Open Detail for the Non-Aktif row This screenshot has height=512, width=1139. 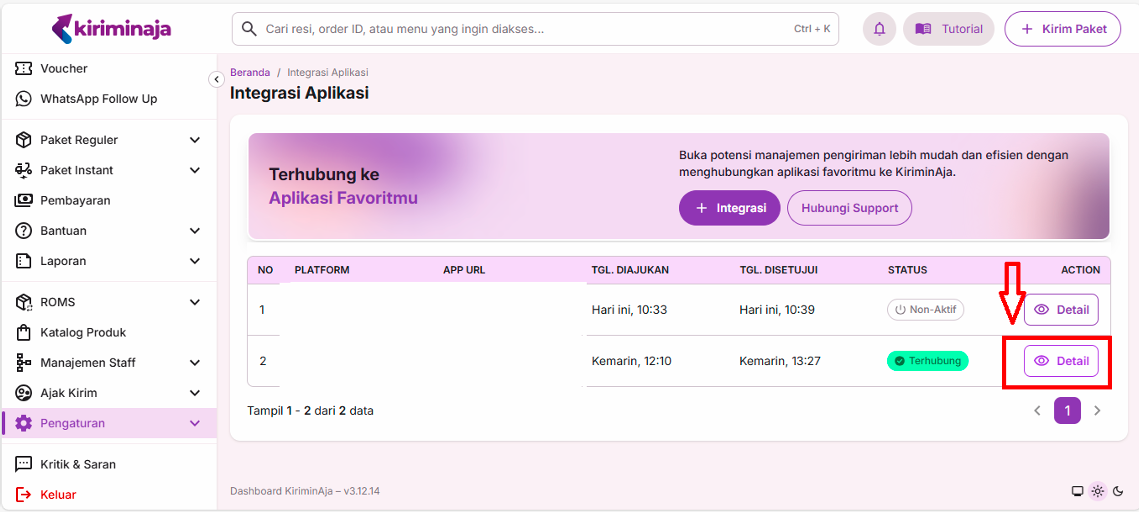coord(1061,309)
